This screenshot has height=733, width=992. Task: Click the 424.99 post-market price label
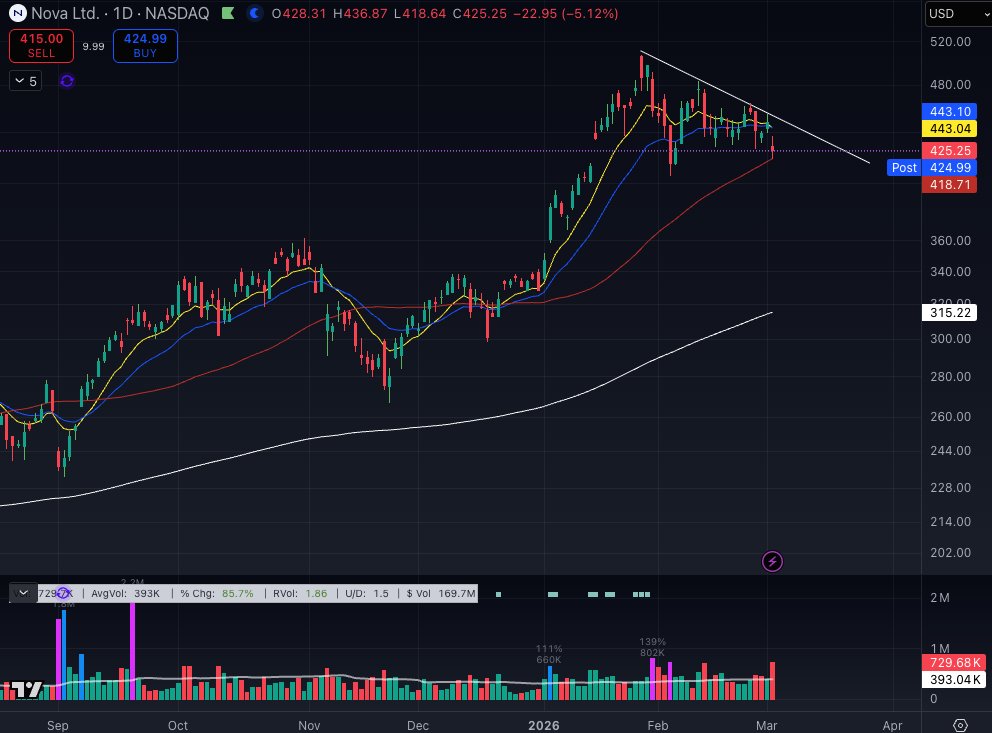point(950,168)
